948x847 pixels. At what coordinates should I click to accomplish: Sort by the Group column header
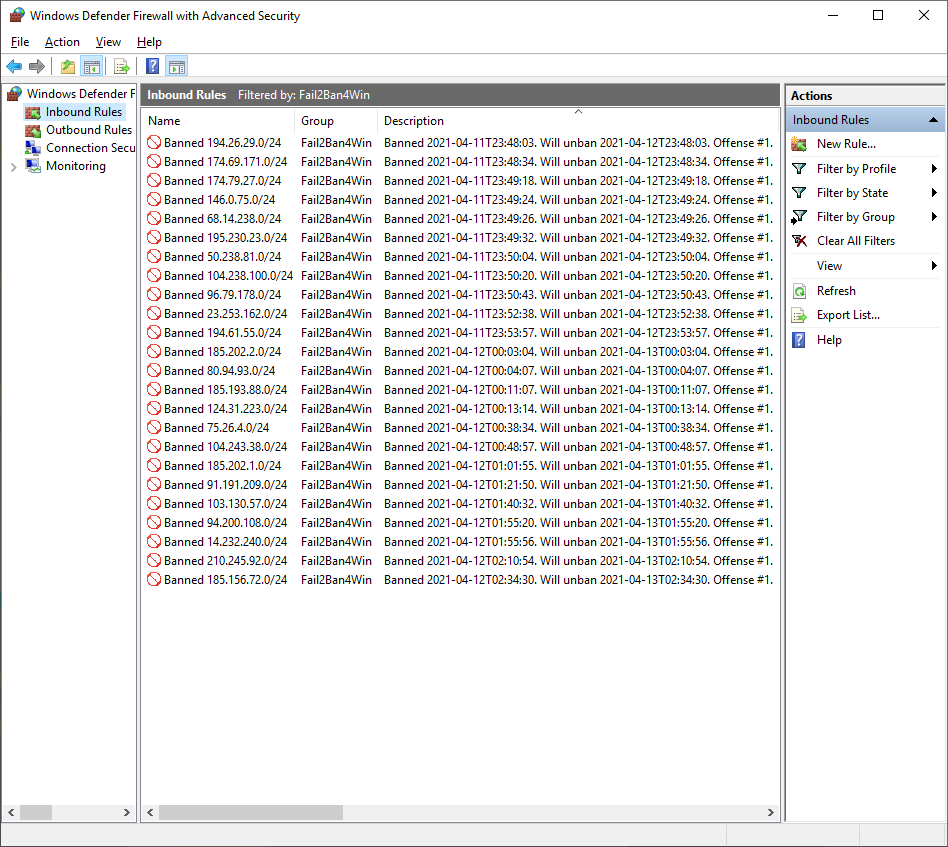[x=336, y=121]
